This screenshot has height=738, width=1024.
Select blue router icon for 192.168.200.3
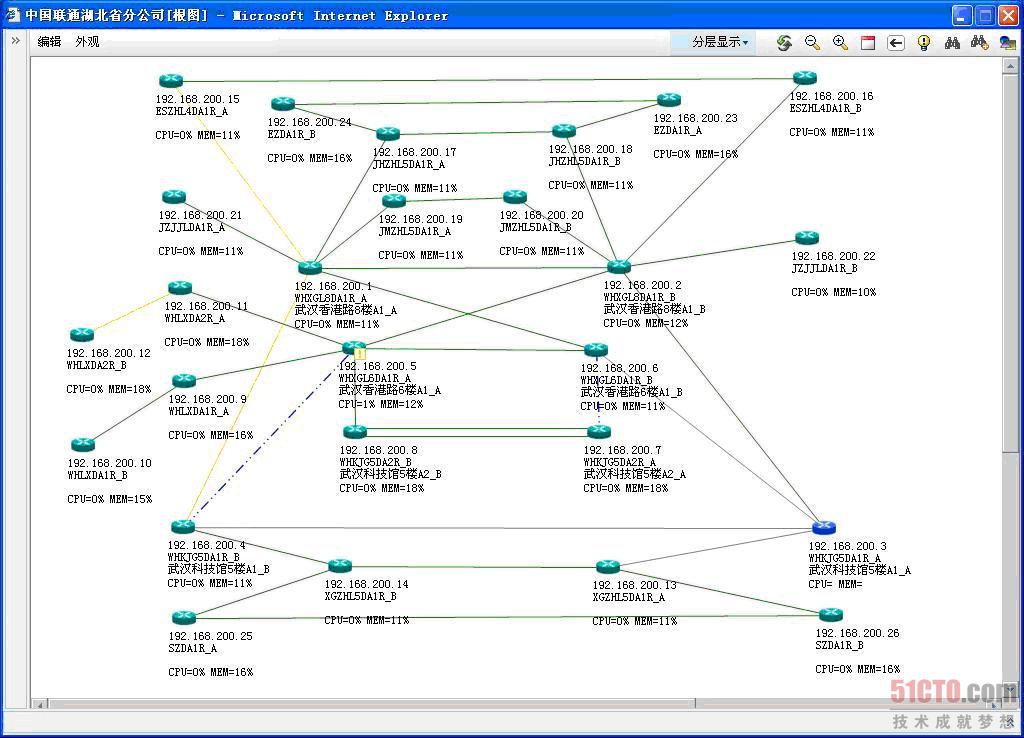824,527
